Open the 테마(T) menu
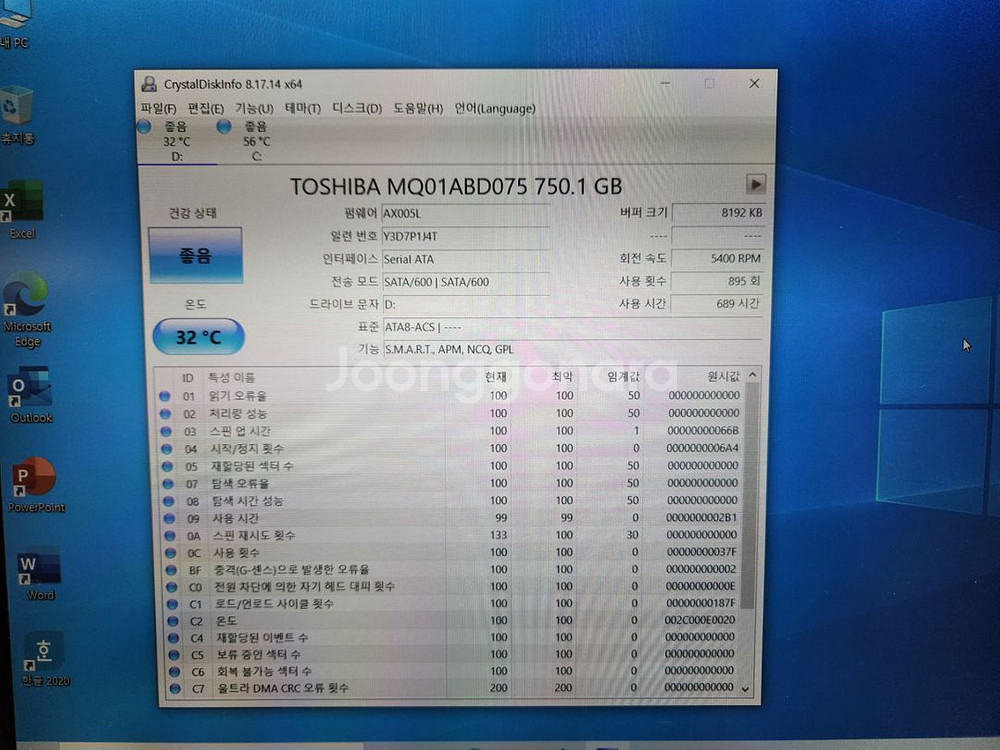Image resolution: width=1000 pixels, height=750 pixels. point(302,108)
